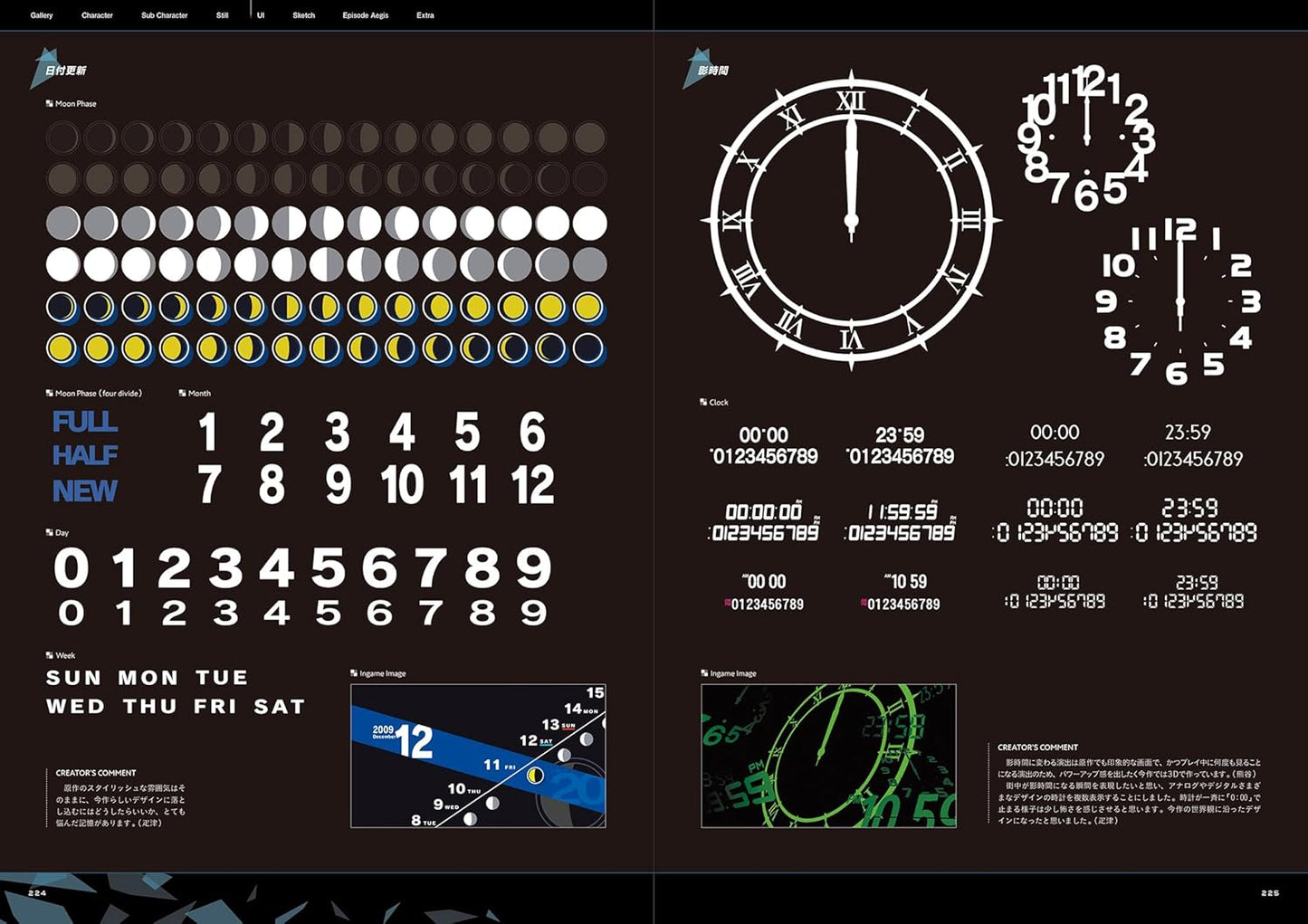
Task: Select the small square icon beside Moon Phase label
Action: [49, 104]
